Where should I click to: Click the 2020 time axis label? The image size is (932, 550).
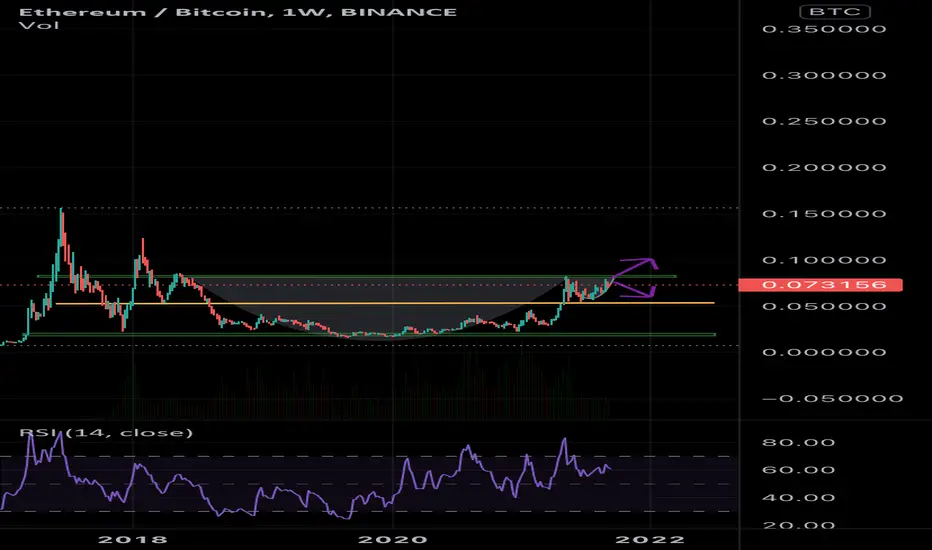pos(392,539)
